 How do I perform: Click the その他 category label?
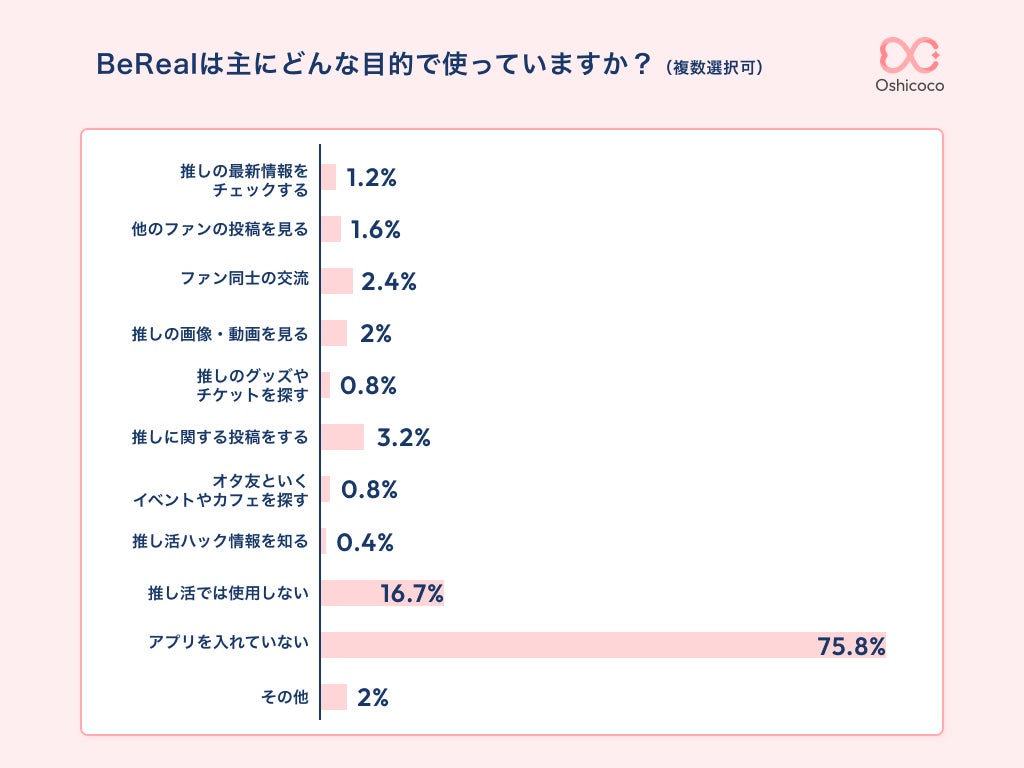284,698
